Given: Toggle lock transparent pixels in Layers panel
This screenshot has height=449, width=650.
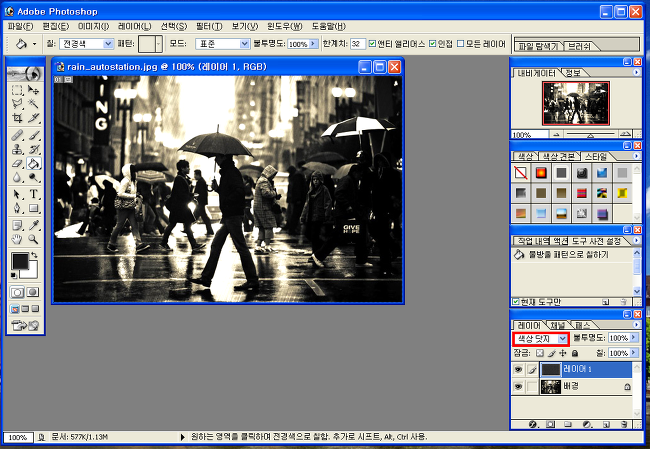Looking at the screenshot, I should [x=539, y=353].
